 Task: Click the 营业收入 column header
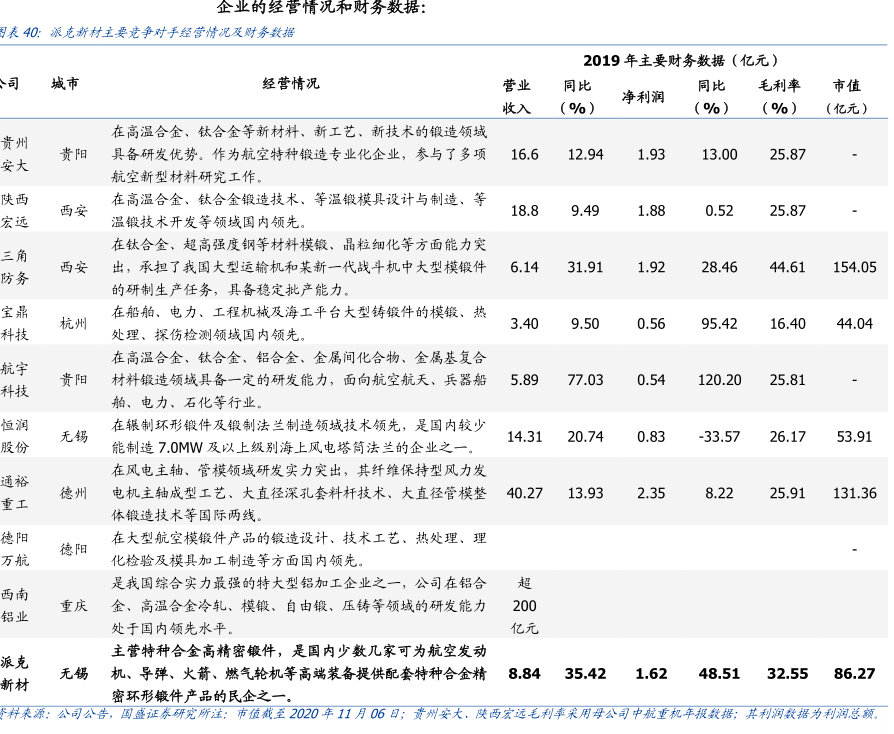click(x=517, y=96)
